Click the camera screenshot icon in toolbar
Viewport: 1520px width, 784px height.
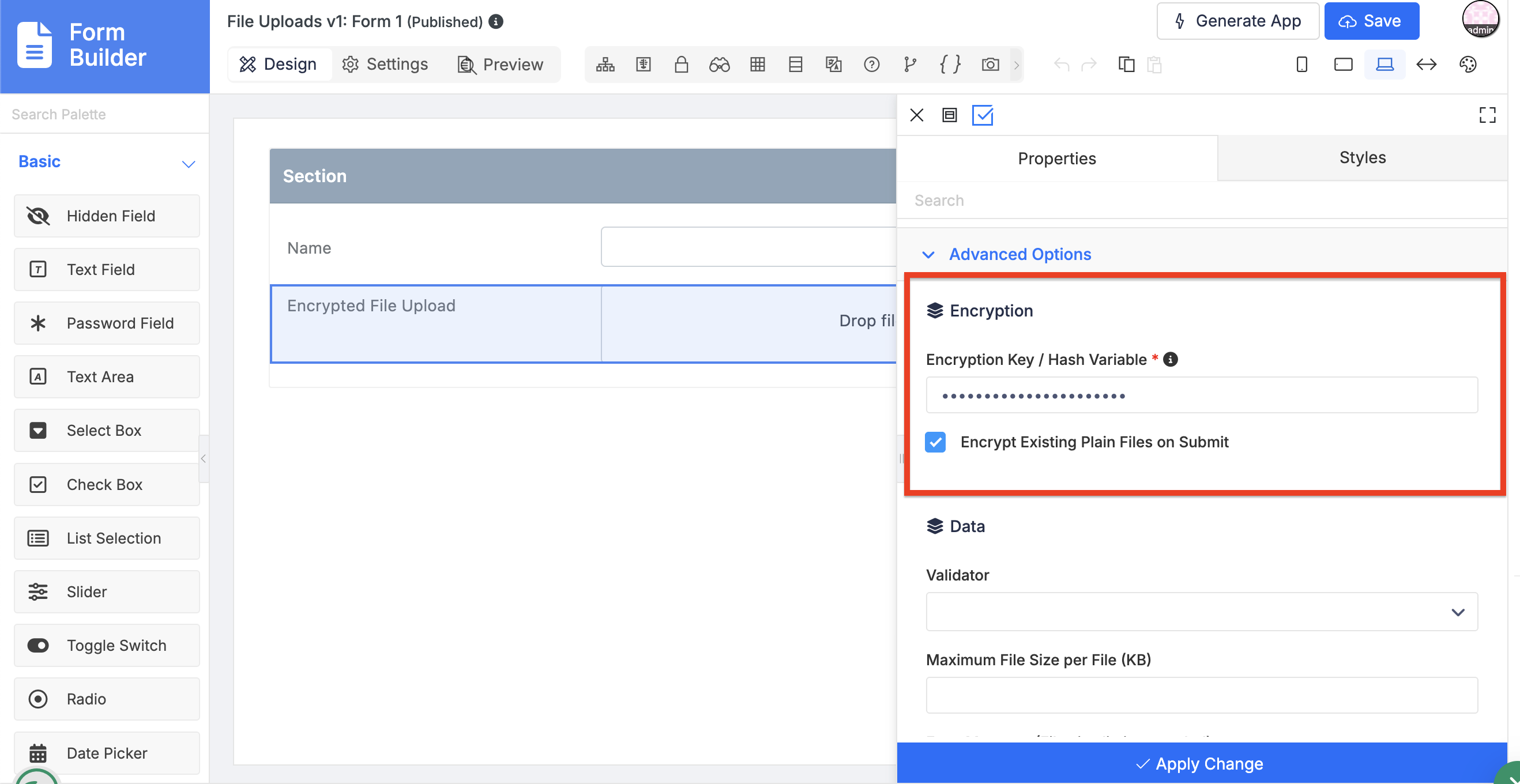(990, 65)
